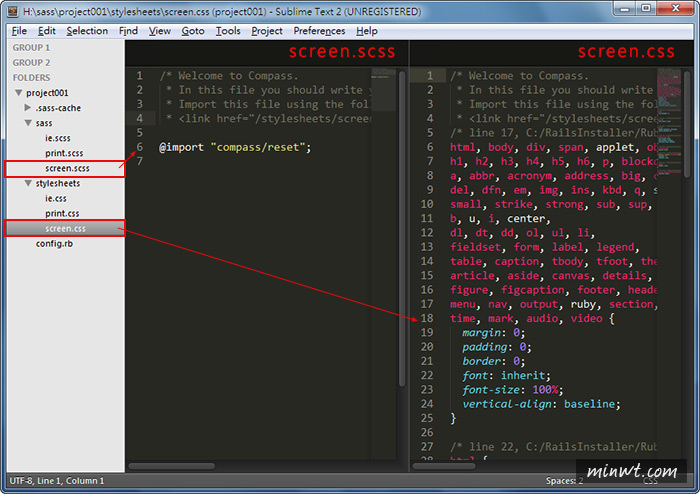Open the File menu
The image size is (700, 494).
click(x=19, y=31)
